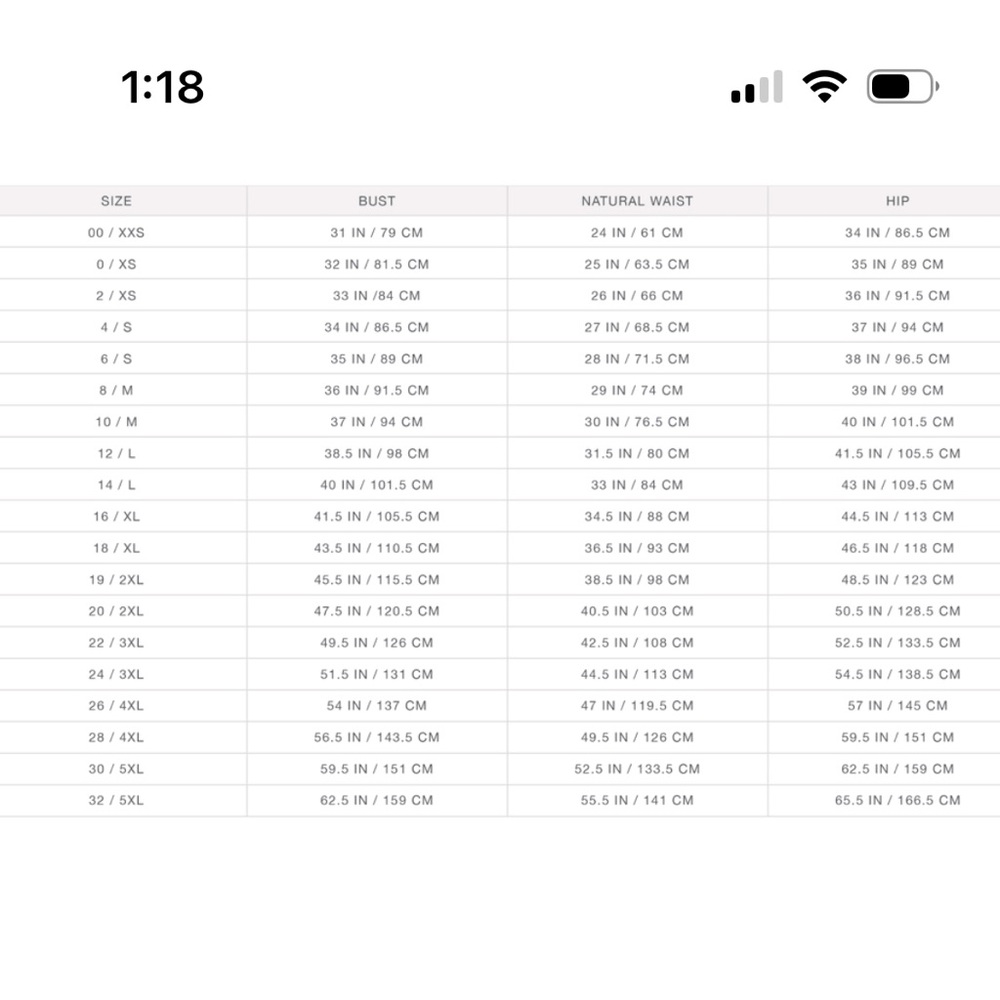Click bust value 40 IN / 101.5 CM
Viewport: 1000px width, 1000px height.
point(377,485)
